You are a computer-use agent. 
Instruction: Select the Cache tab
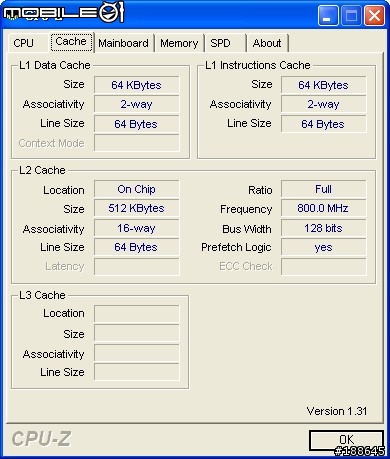pyautogui.click(x=71, y=42)
